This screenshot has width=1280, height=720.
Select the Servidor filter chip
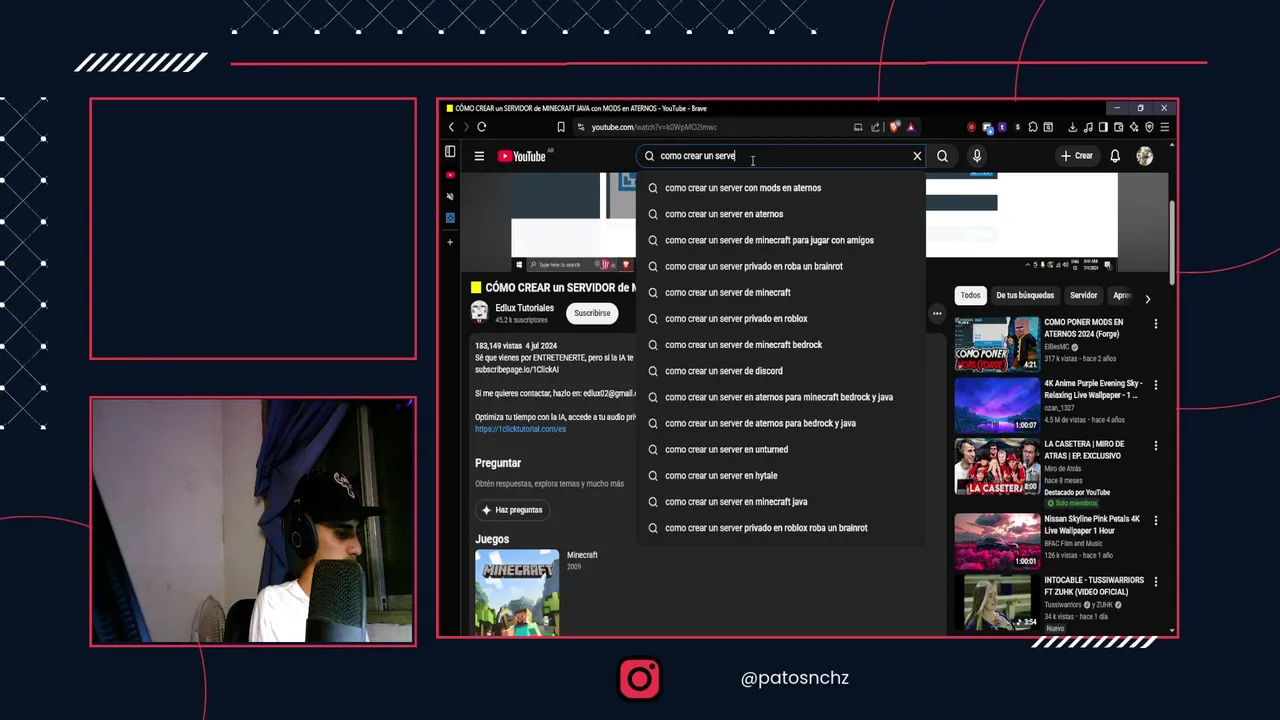[1084, 295]
